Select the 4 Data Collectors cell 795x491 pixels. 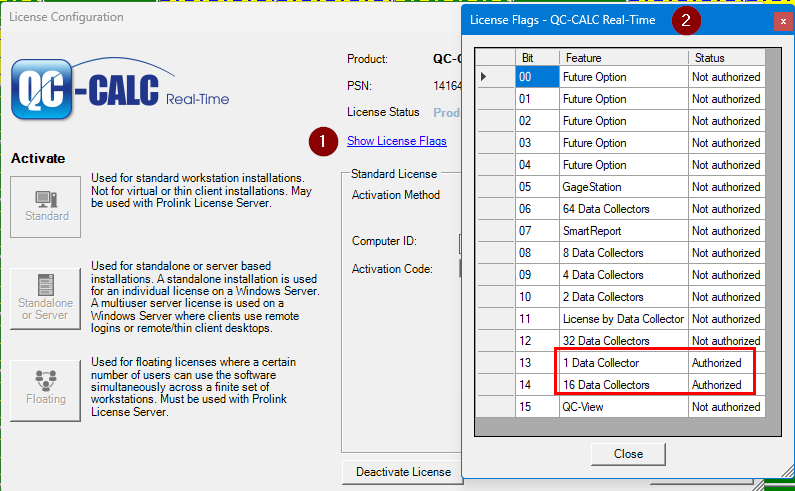pos(624,275)
